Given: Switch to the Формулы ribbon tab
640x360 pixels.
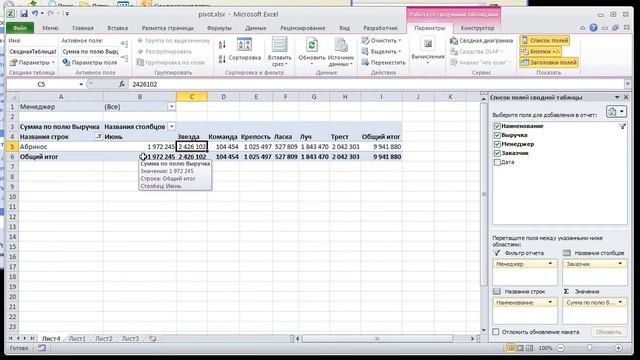Looking at the screenshot, I should coord(219,28).
